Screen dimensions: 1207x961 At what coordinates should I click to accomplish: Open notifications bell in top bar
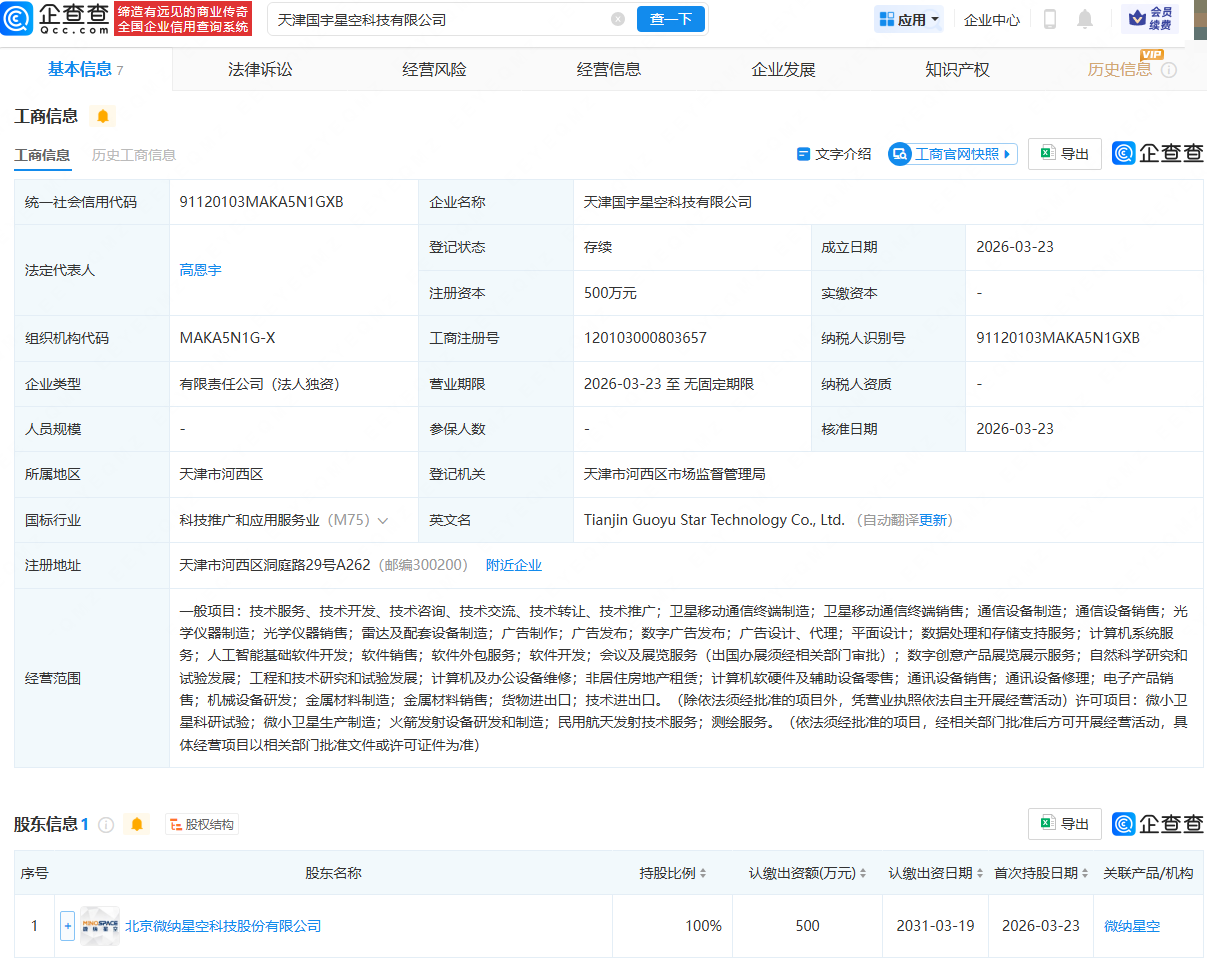1085,19
